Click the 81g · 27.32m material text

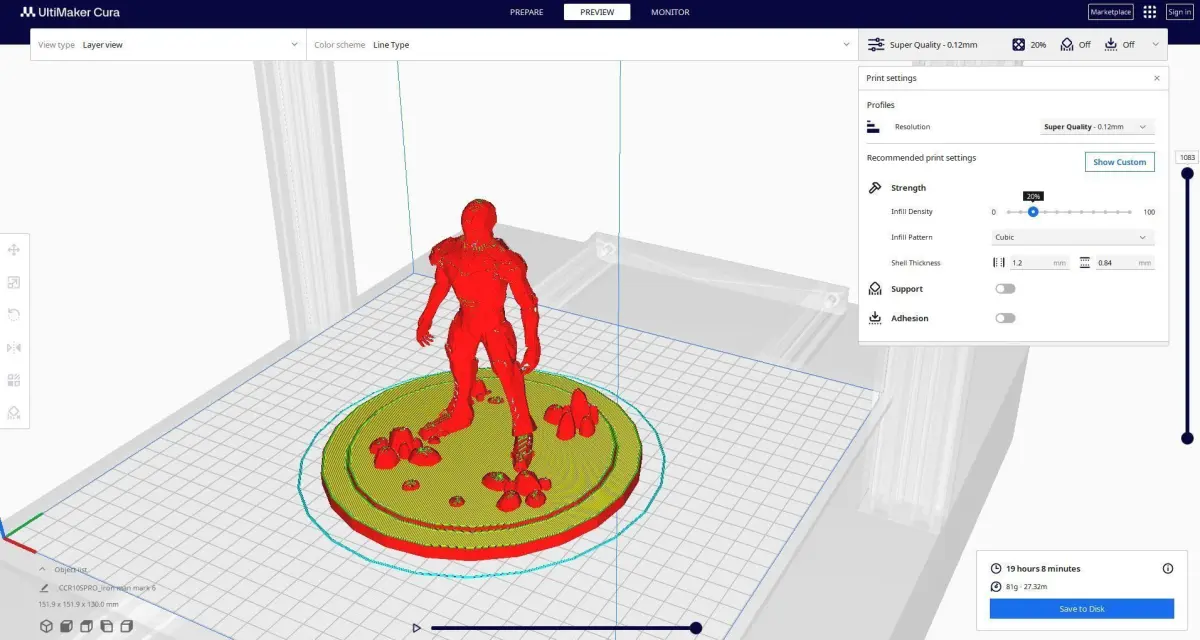(x=1027, y=587)
